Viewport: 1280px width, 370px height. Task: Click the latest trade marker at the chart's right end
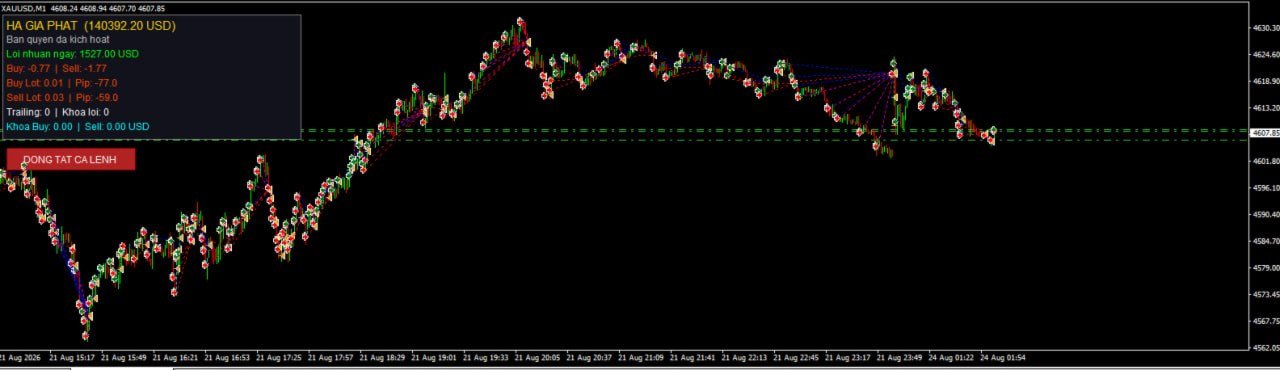pos(993,130)
